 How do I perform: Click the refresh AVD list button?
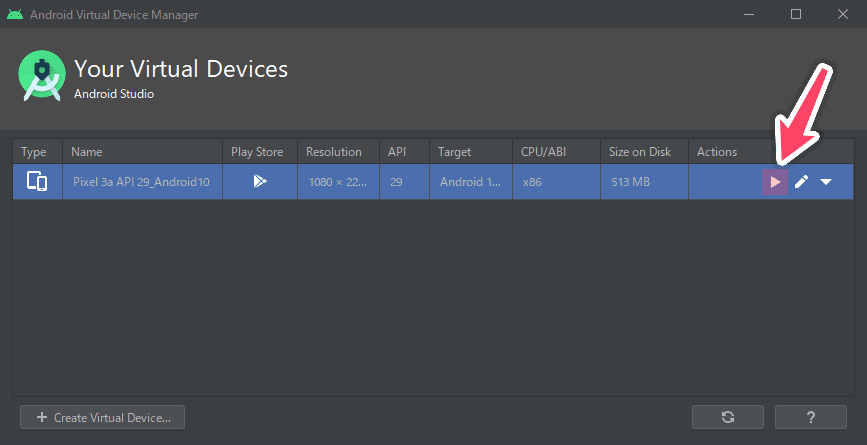(728, 417)
